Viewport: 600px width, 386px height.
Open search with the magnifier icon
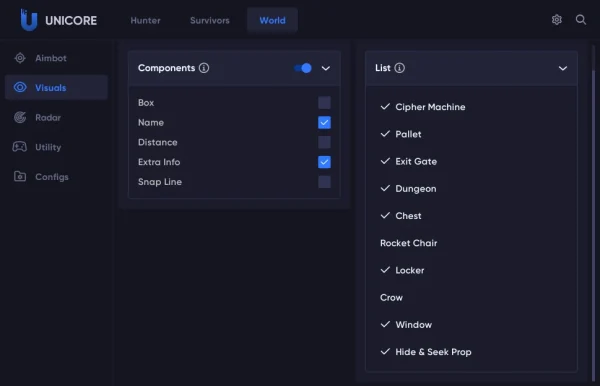click(x=581, y=20)
